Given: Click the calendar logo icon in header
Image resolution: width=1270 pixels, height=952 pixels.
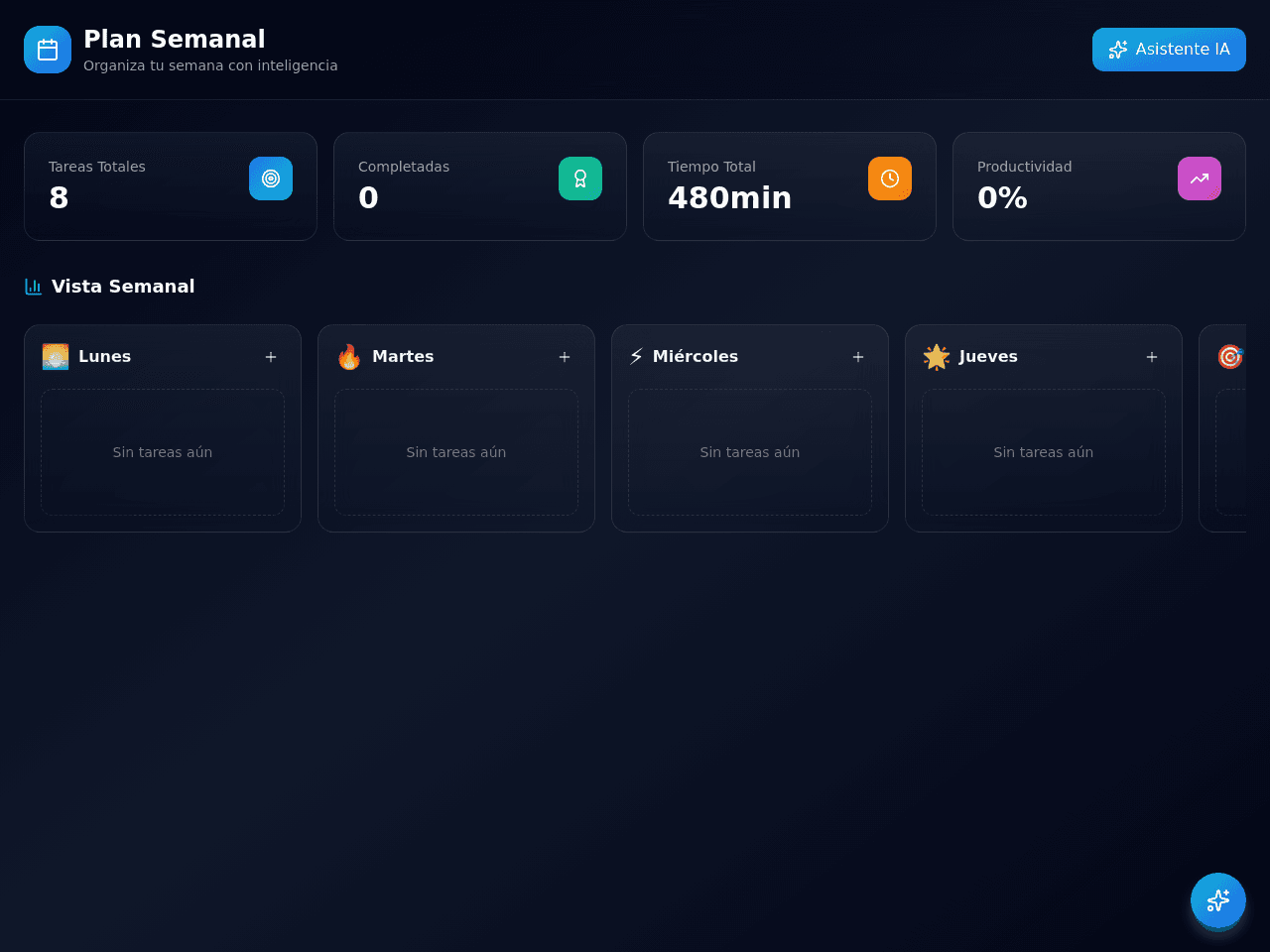Looking at the screenshot, I should (48, 50).
